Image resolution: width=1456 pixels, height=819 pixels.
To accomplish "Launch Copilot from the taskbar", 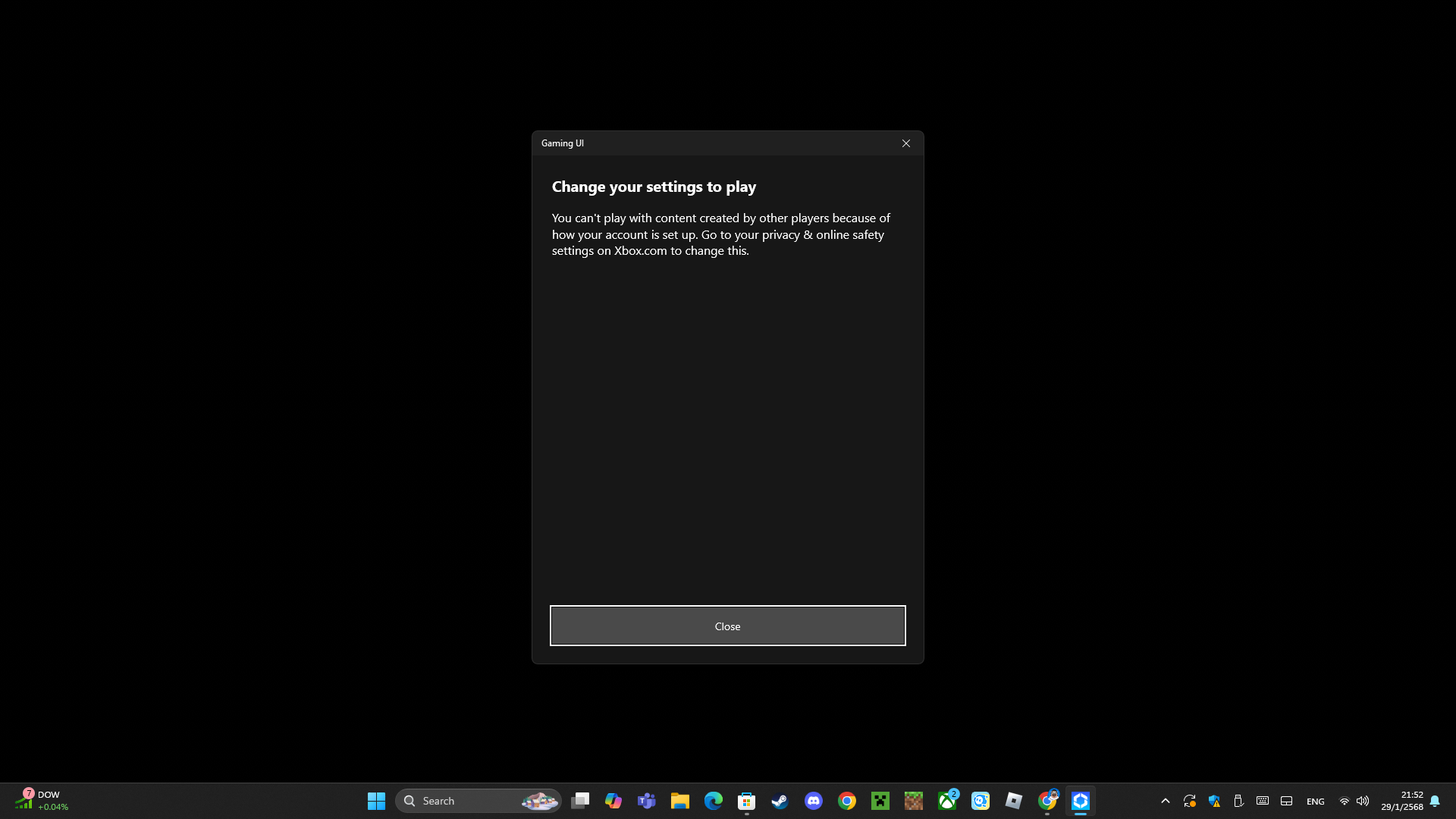I will click(613, 801).
